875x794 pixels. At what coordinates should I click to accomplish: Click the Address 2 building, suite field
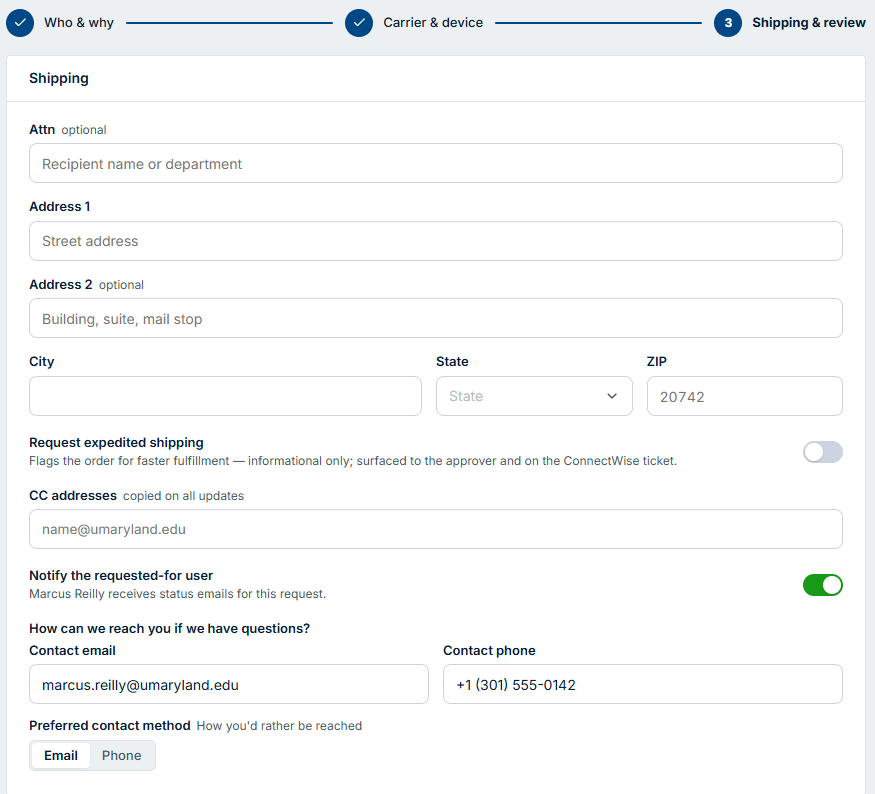pos(436,318)
